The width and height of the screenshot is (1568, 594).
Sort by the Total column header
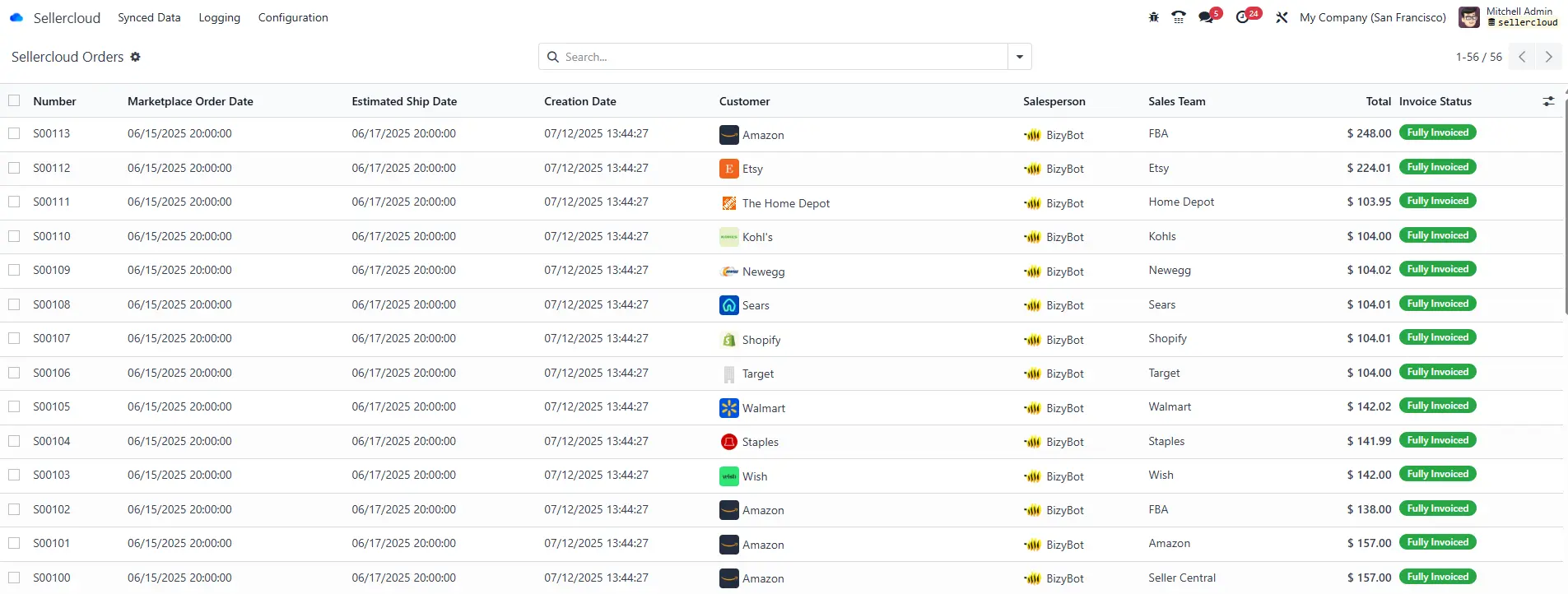click(x=1379, y=101)
